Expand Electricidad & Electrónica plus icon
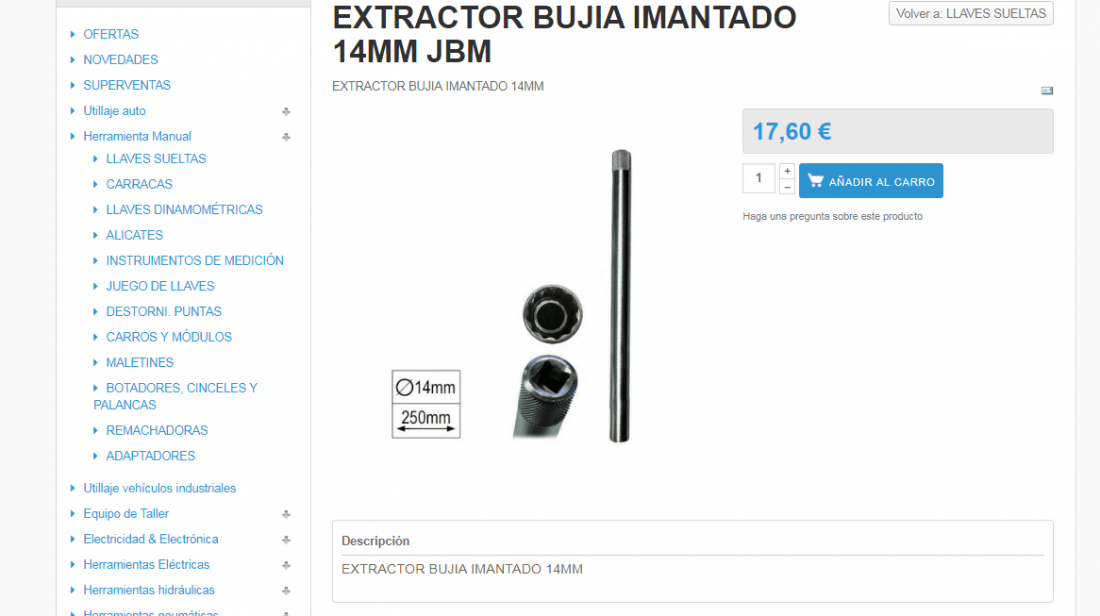This screenshot has width=1100, height=616. 286,540
